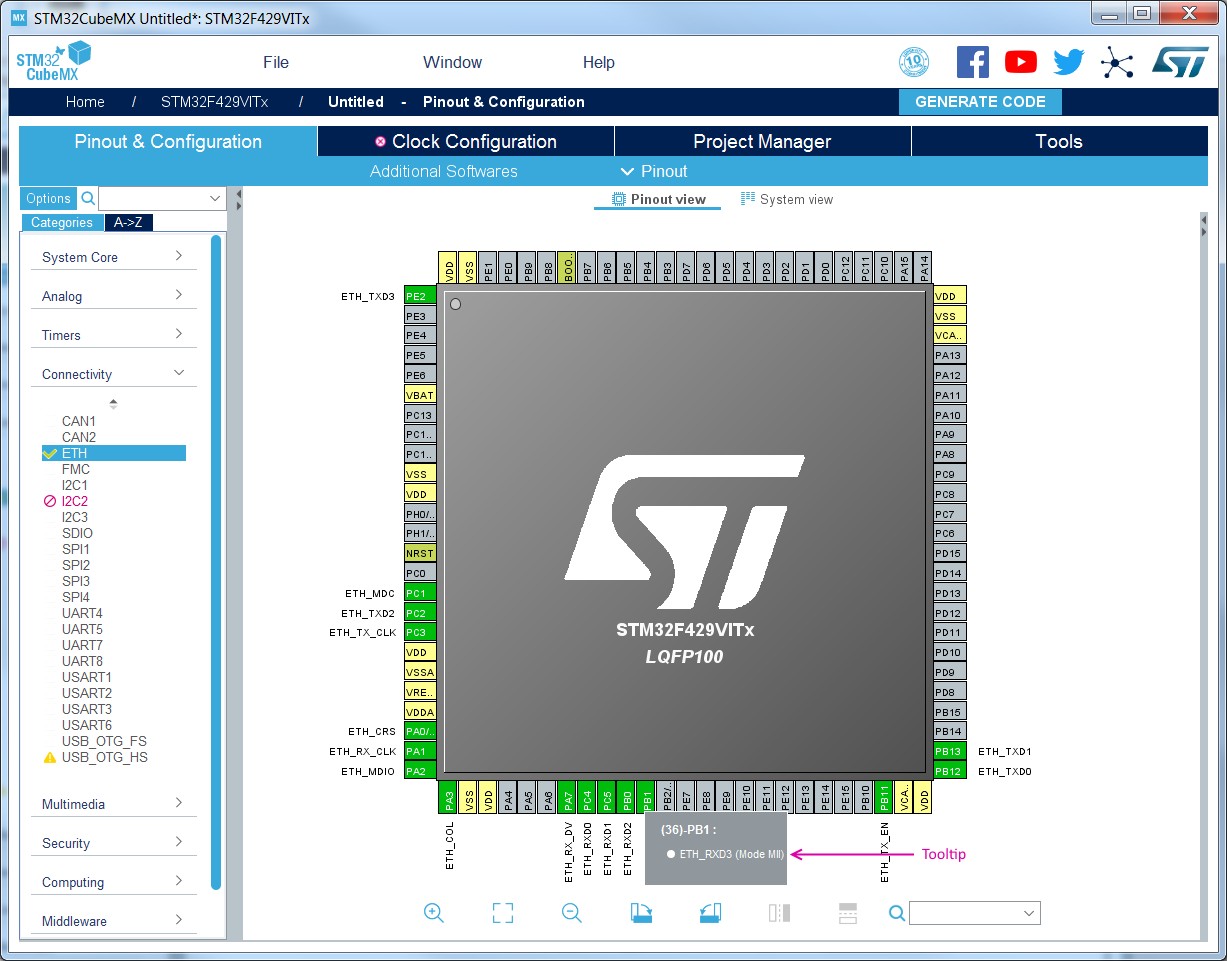Click the zoom out magnifier icon

(x=571, y=912)
